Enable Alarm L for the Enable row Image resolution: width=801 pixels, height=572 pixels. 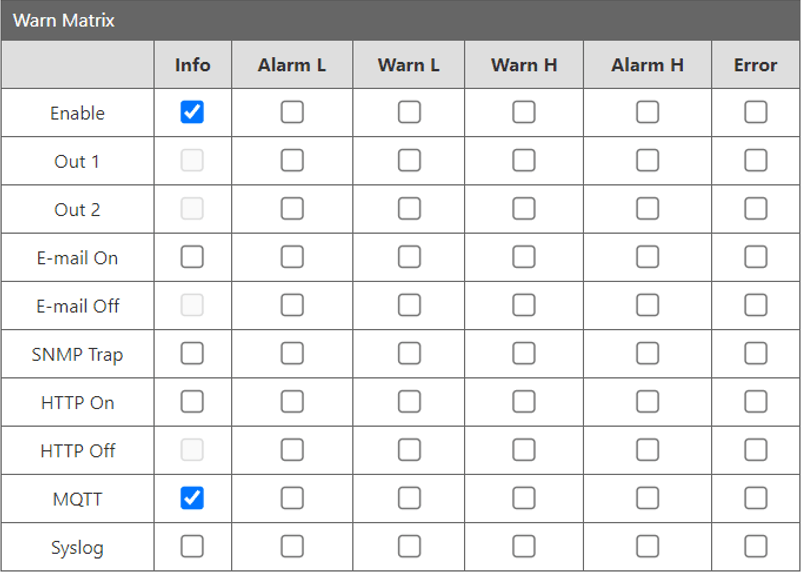(x=292, y=112)
